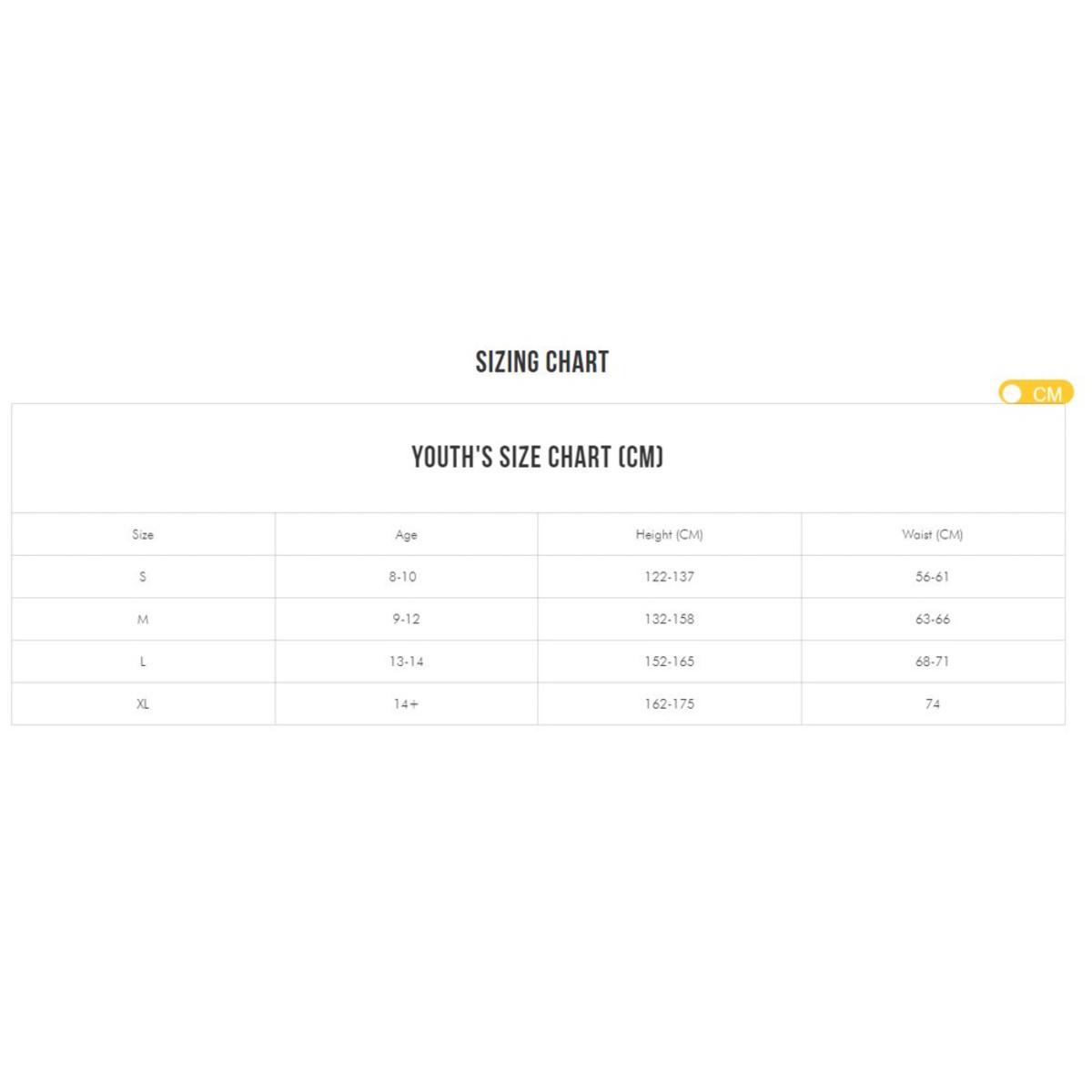Screen dimensions: 1092x1092
Task: Select the Age column header
Action: click(x=406, y=534)
